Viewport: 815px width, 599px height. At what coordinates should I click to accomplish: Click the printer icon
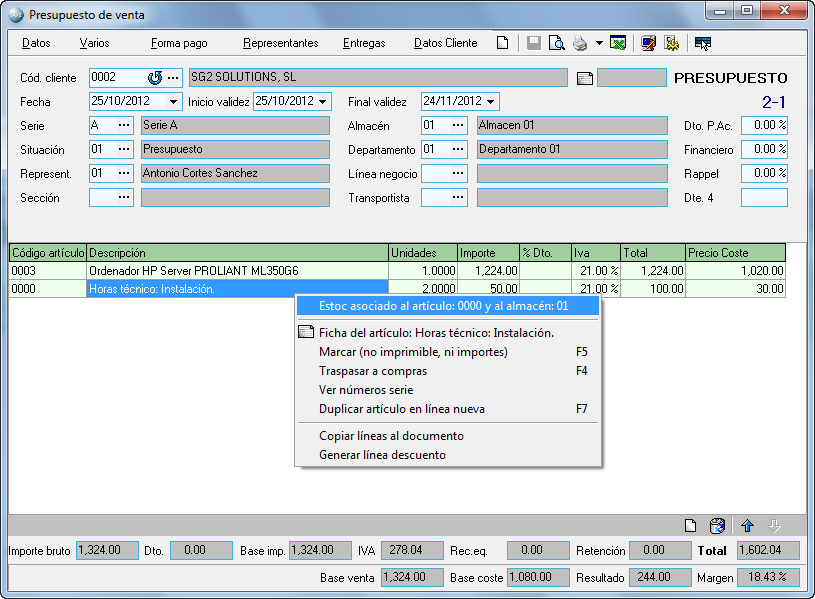click(x=580, y=43)
